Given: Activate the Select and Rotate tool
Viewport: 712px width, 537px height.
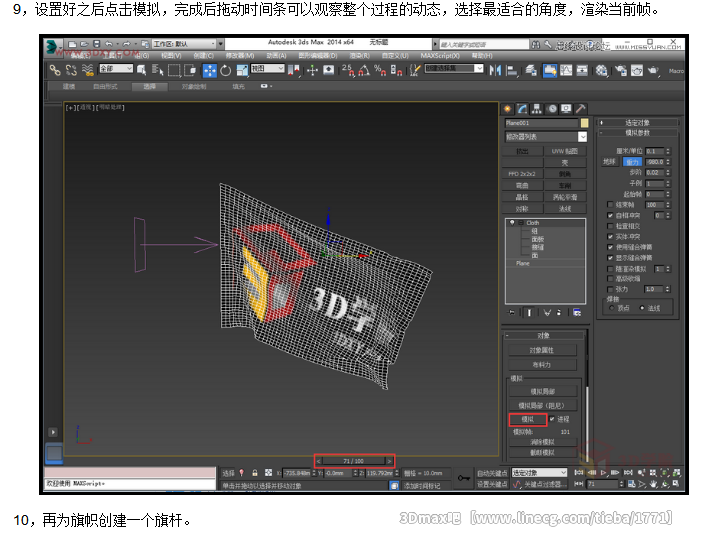Looking at the screenshot, I should pyautogui.click(x=226, y=70).
